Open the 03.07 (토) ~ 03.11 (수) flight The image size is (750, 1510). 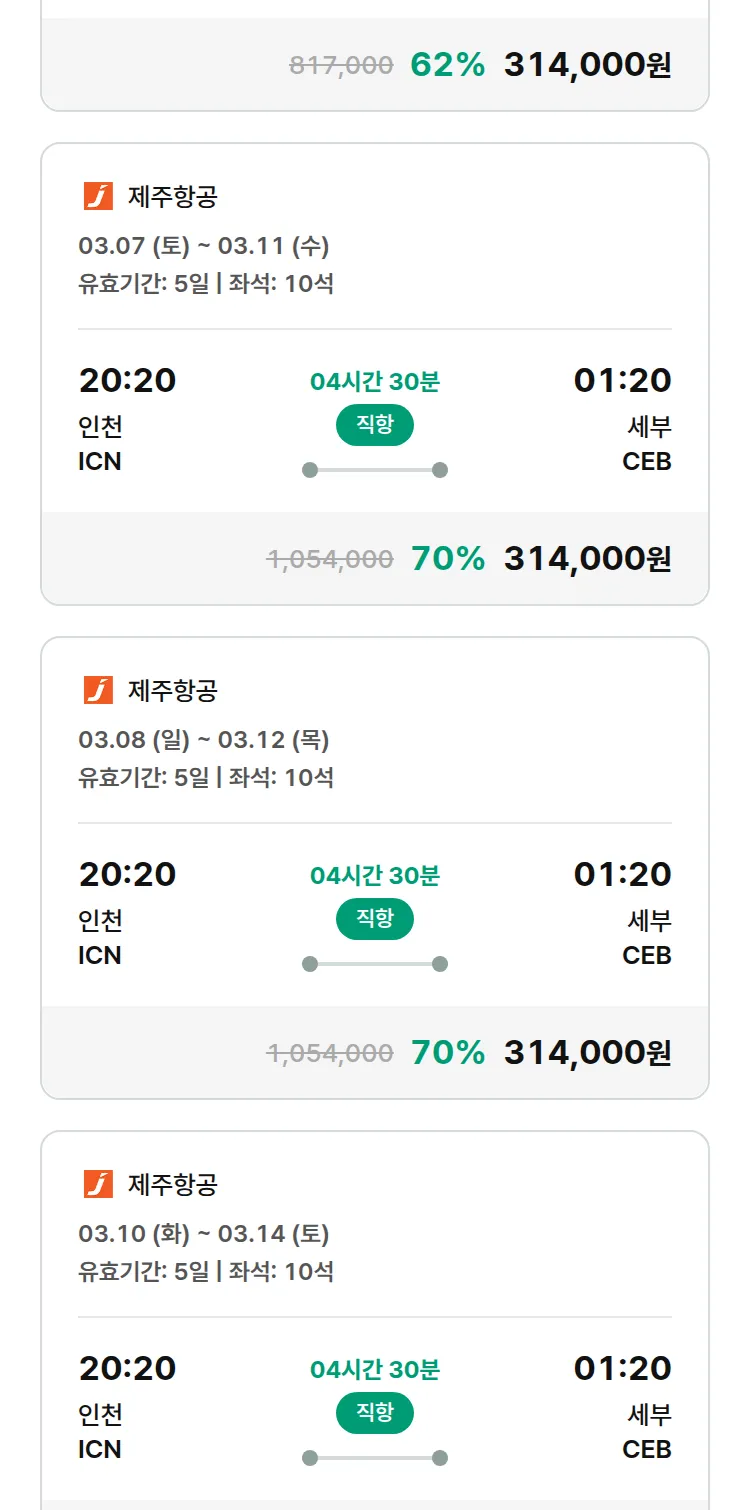[x=204, y=245]
